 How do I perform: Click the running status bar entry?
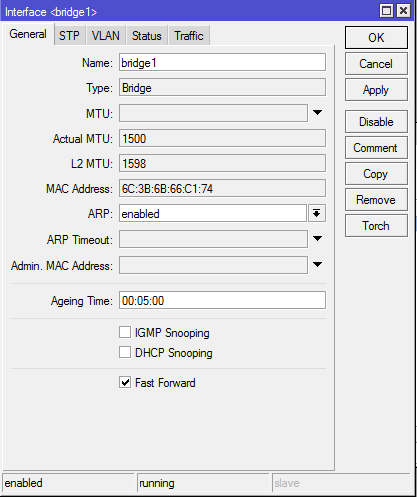click(x=203, y=483)
